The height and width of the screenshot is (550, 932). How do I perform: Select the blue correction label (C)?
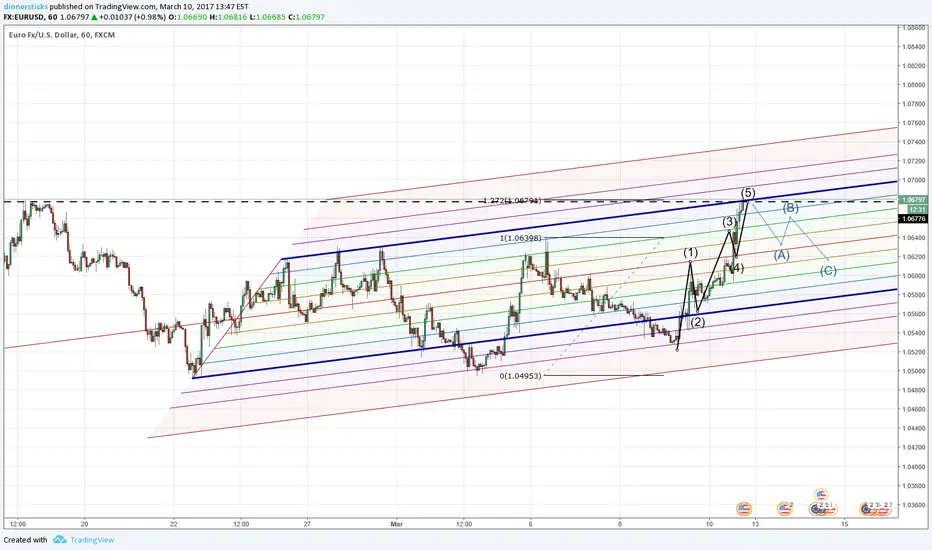click(x=829, y=271)
